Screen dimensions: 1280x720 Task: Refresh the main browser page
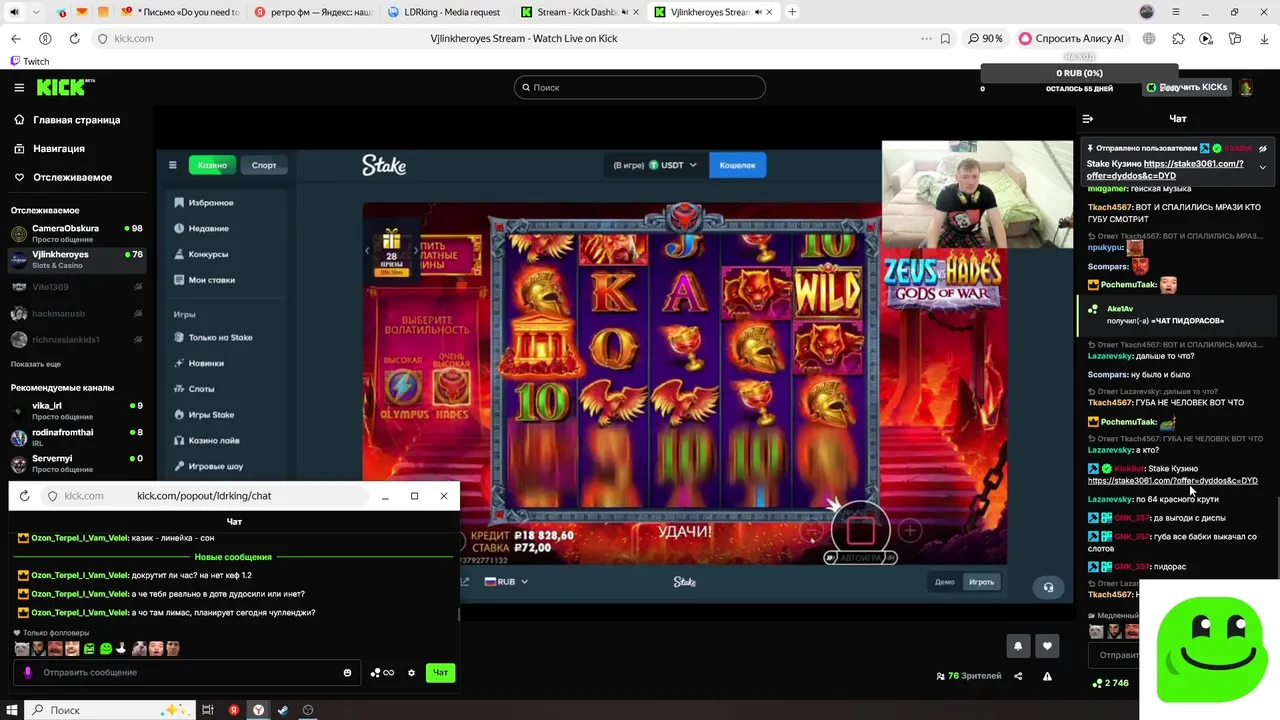(74, 38)
